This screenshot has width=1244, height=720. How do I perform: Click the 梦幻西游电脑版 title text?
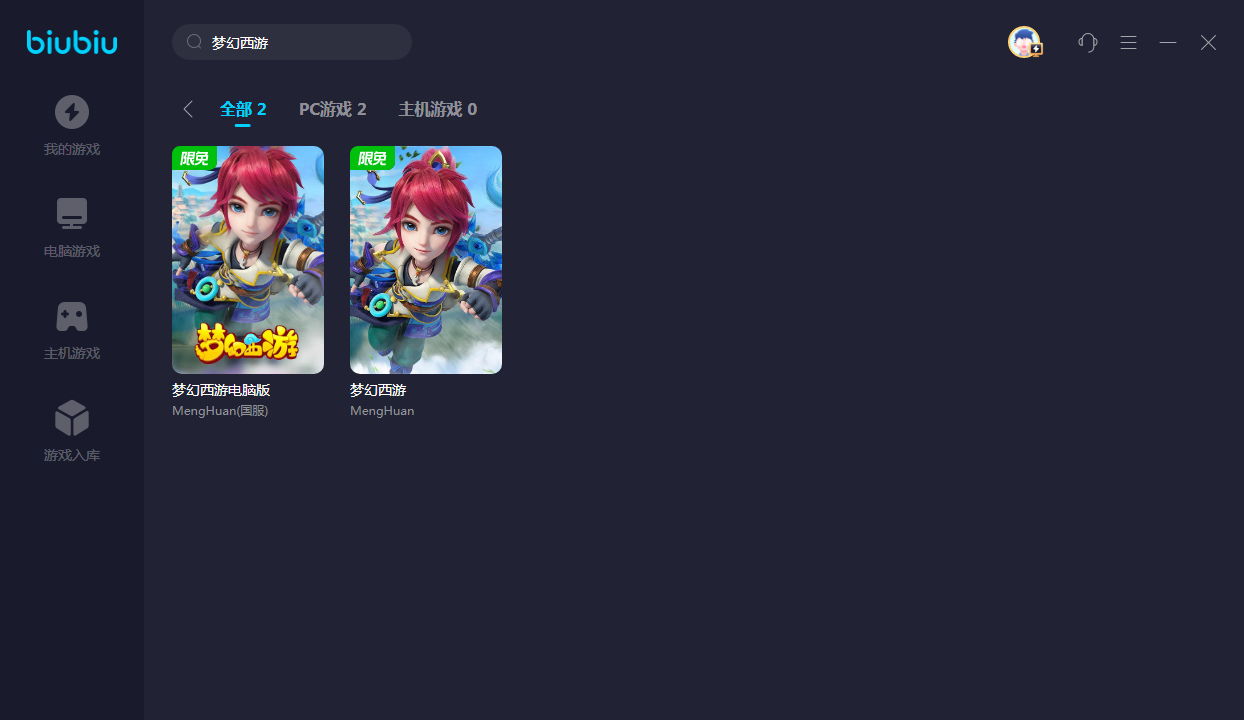[x=221, y=390]
